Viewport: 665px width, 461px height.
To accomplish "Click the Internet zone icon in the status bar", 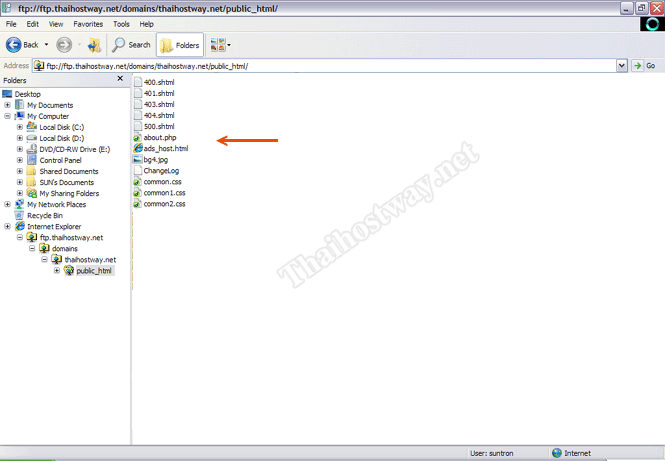I will point(557,453).
